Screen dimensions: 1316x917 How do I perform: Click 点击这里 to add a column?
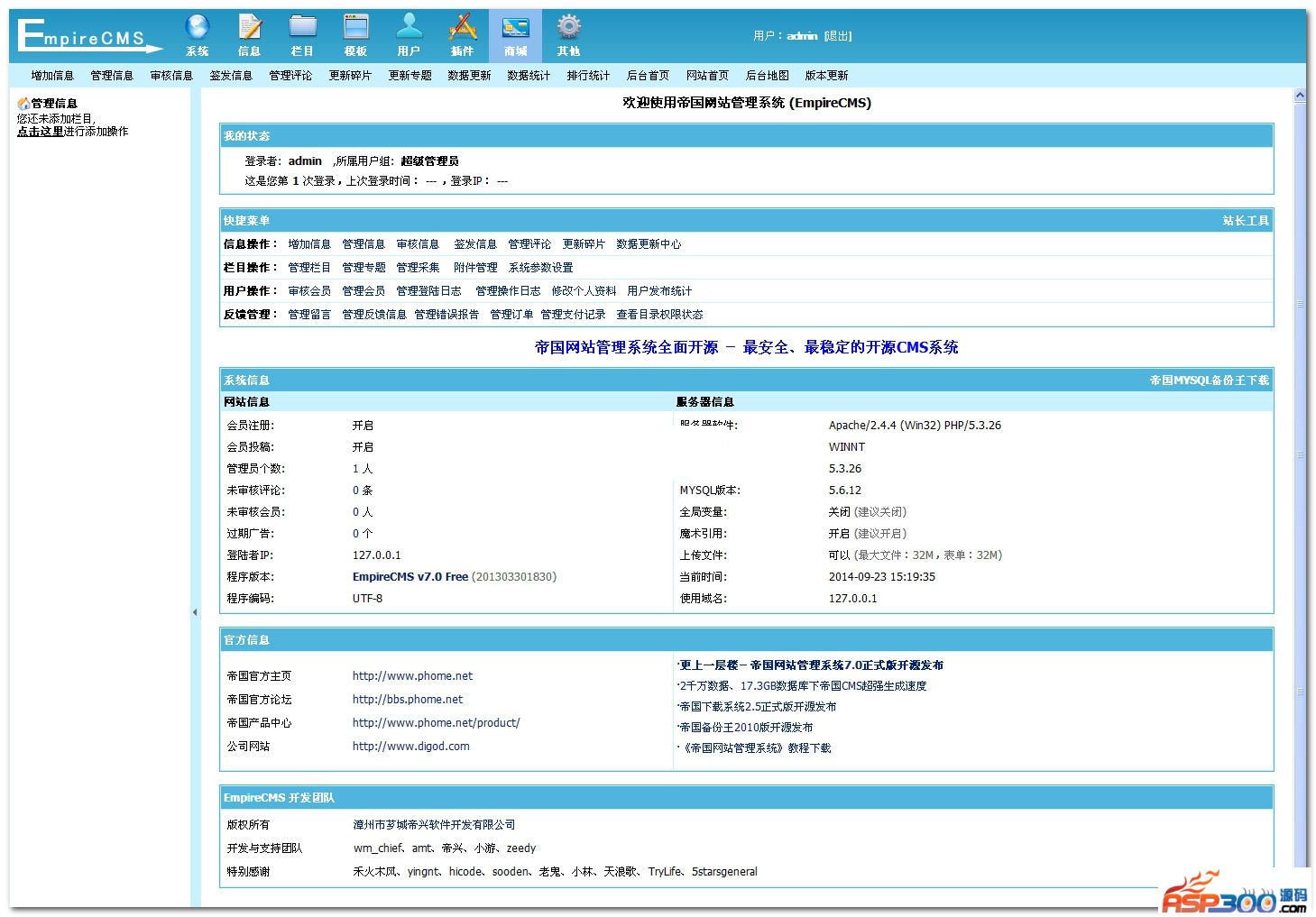[40, 132]
